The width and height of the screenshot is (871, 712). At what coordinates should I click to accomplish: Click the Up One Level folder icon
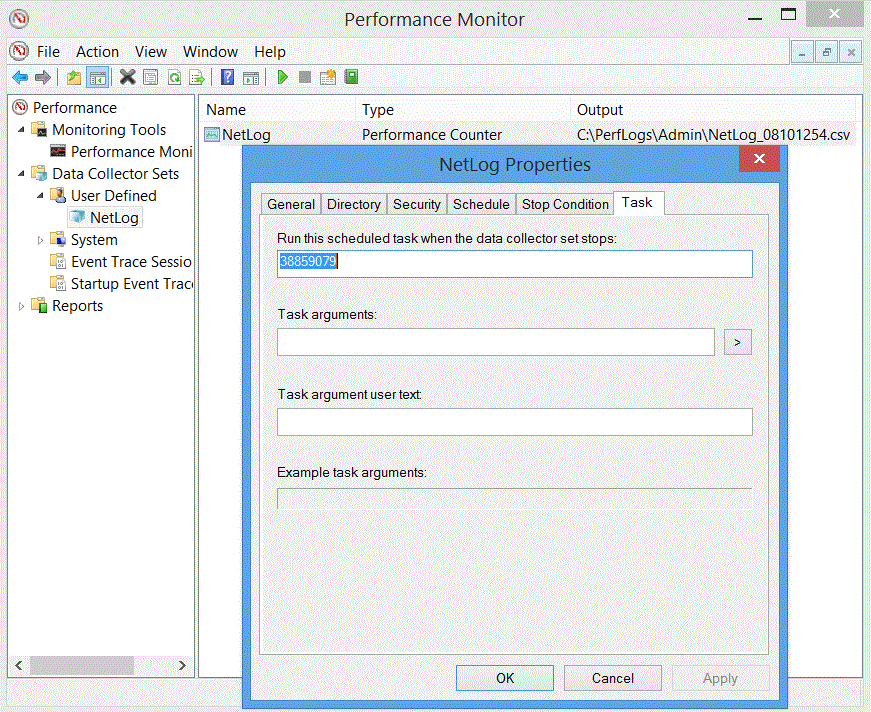74,77
